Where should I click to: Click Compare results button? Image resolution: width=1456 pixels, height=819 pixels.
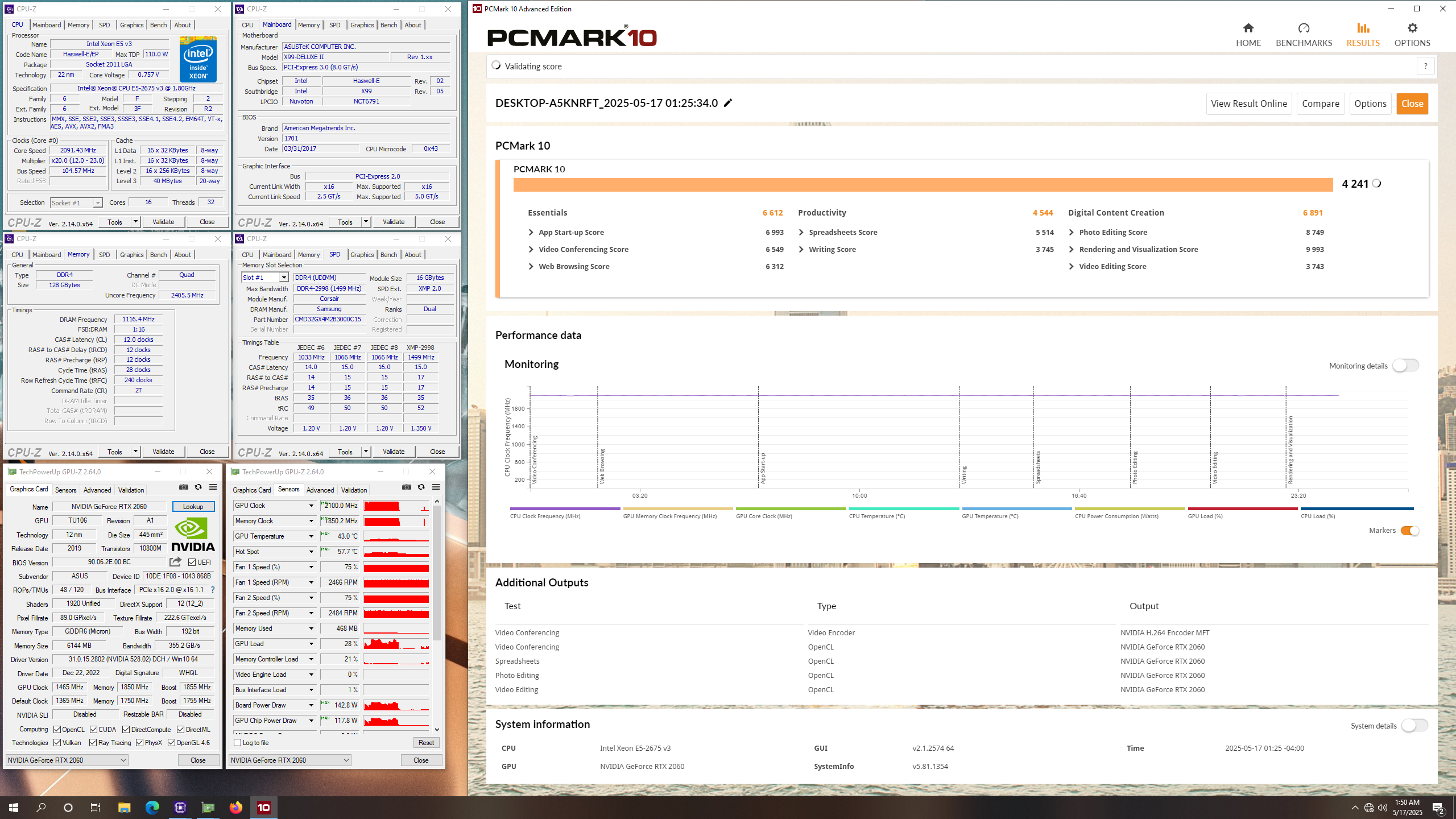click(1321, 104)
